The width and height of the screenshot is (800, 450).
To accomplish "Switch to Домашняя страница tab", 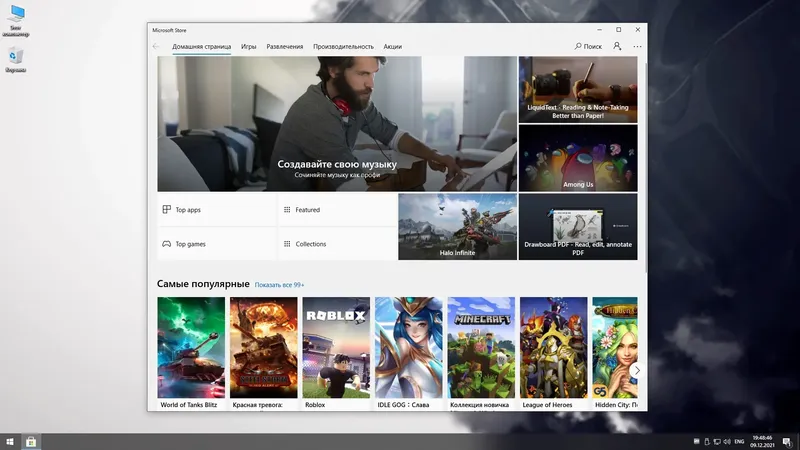I will coord(202,46).
